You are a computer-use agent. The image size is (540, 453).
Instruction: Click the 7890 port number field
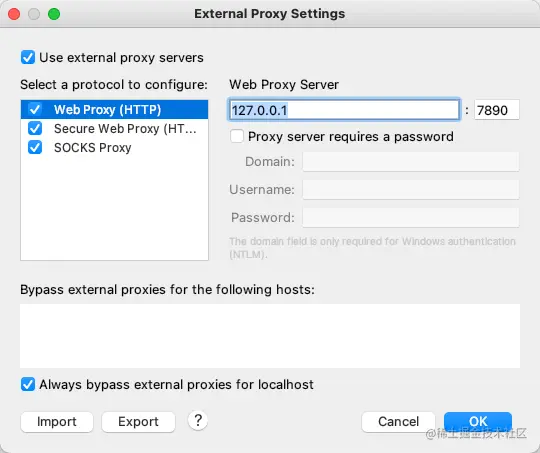click(497, 110)
